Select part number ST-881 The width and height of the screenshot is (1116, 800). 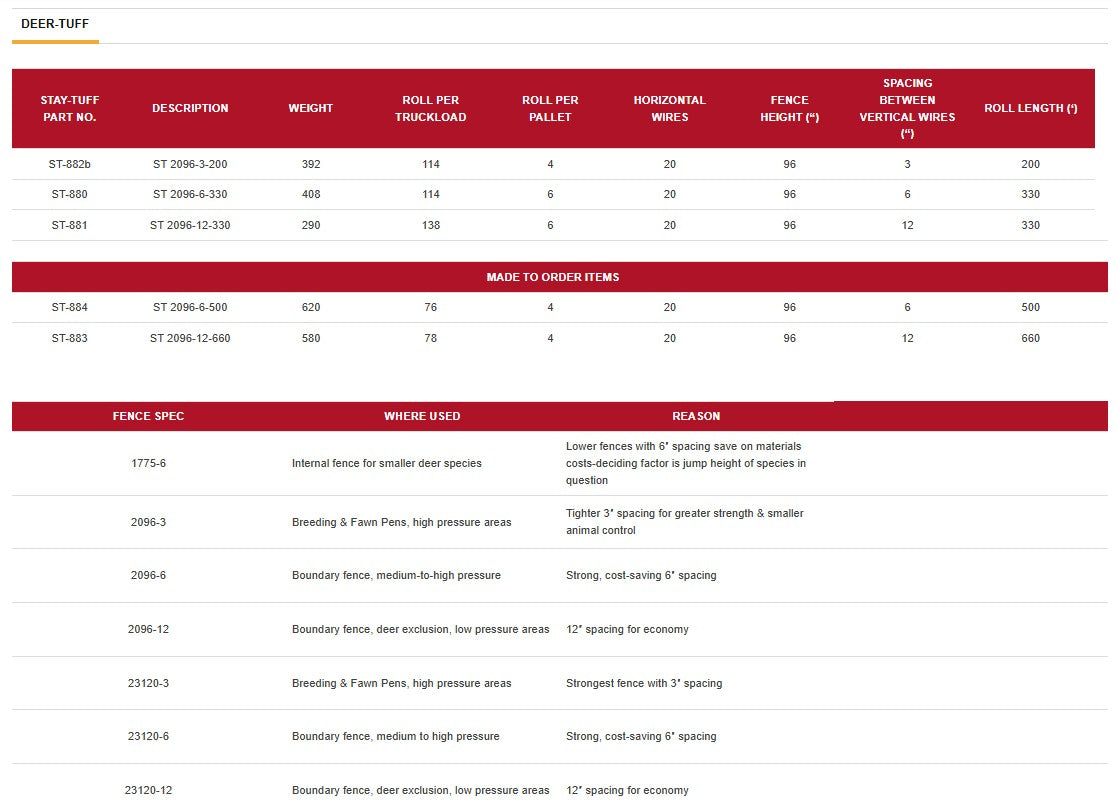pyautogui.click(x=70, y=225)
